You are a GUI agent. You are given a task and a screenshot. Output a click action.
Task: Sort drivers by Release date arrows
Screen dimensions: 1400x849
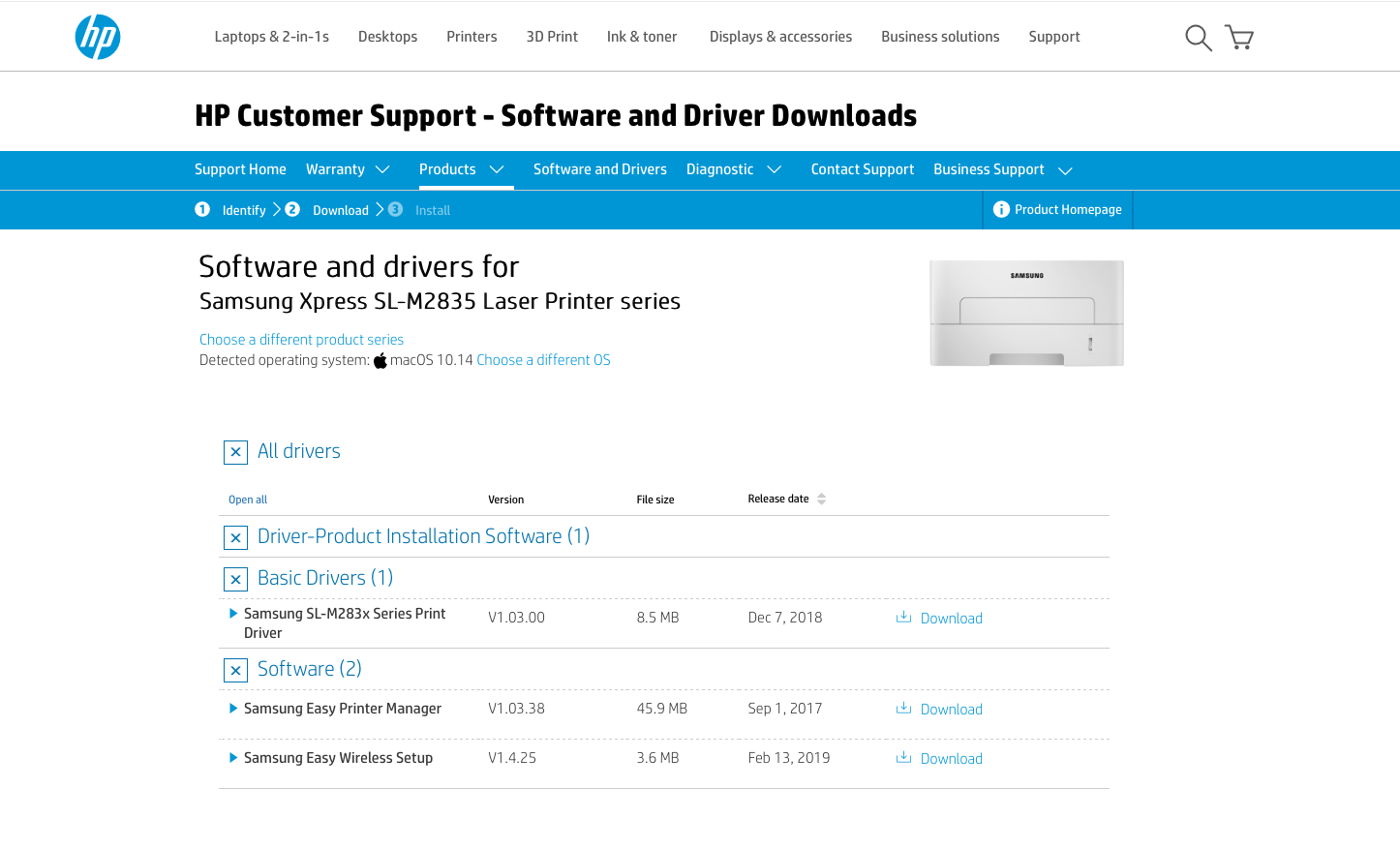click(822, 500)
